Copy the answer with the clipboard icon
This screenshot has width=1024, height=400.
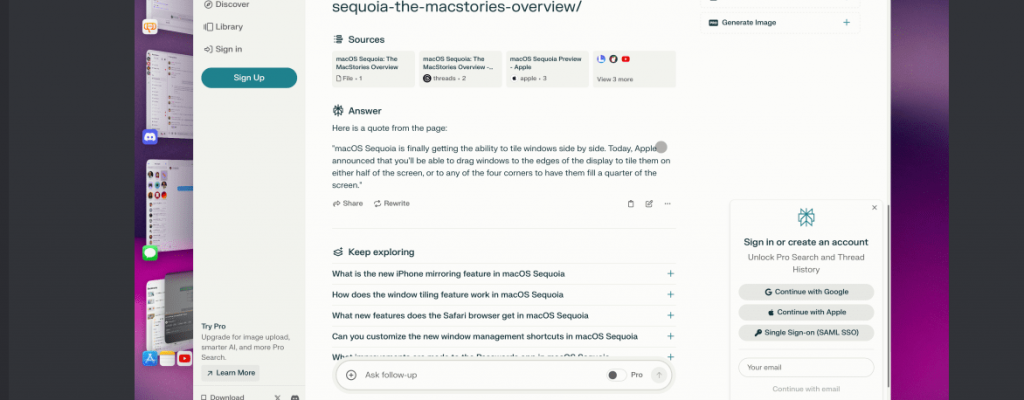pos(630,203)
